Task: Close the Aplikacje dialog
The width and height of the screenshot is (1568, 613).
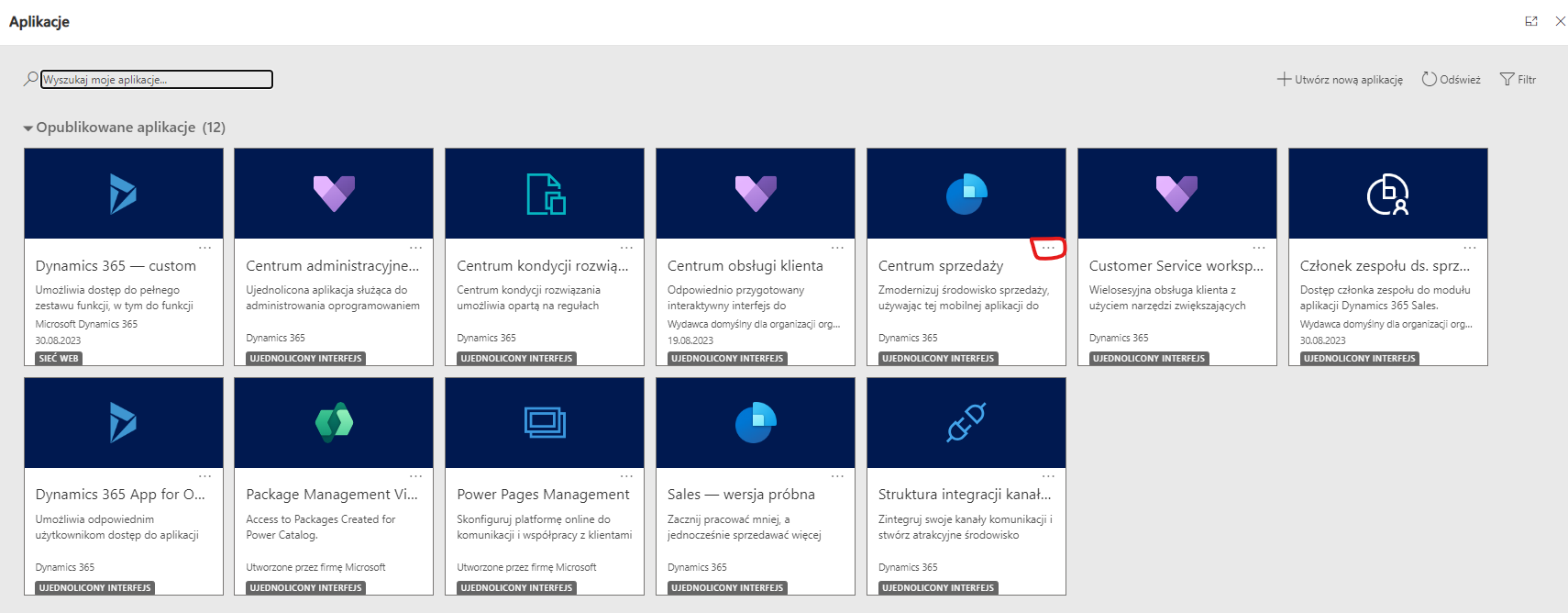Action: [1560, 21]
